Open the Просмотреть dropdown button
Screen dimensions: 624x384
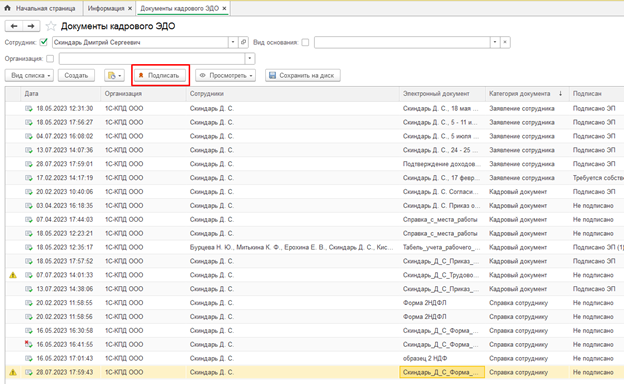(225, 75)
